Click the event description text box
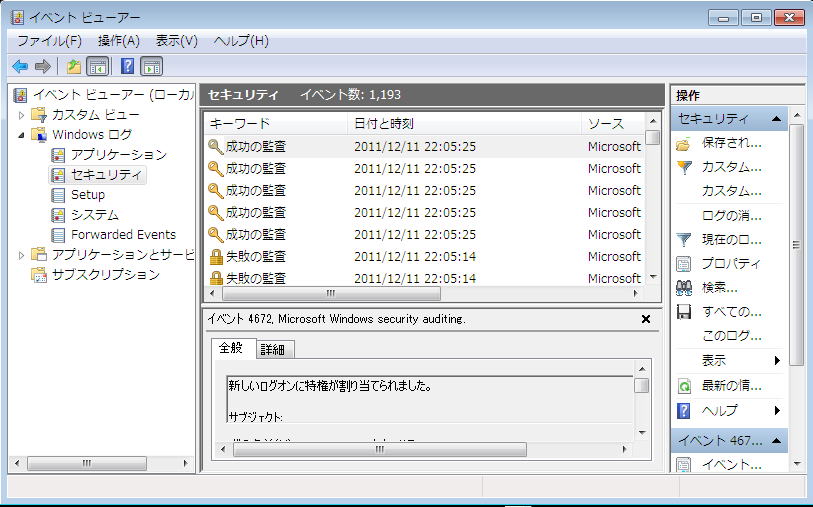Image resolution: width=813 pixels, height=507 pixels. (x=429, y=400)
